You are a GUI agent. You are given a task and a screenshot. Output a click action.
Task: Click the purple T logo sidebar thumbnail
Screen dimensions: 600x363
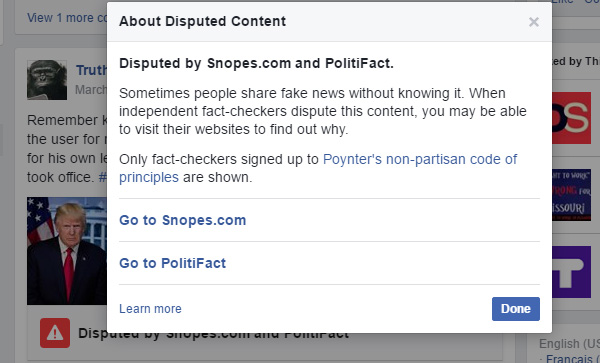(x=571, y=272)
